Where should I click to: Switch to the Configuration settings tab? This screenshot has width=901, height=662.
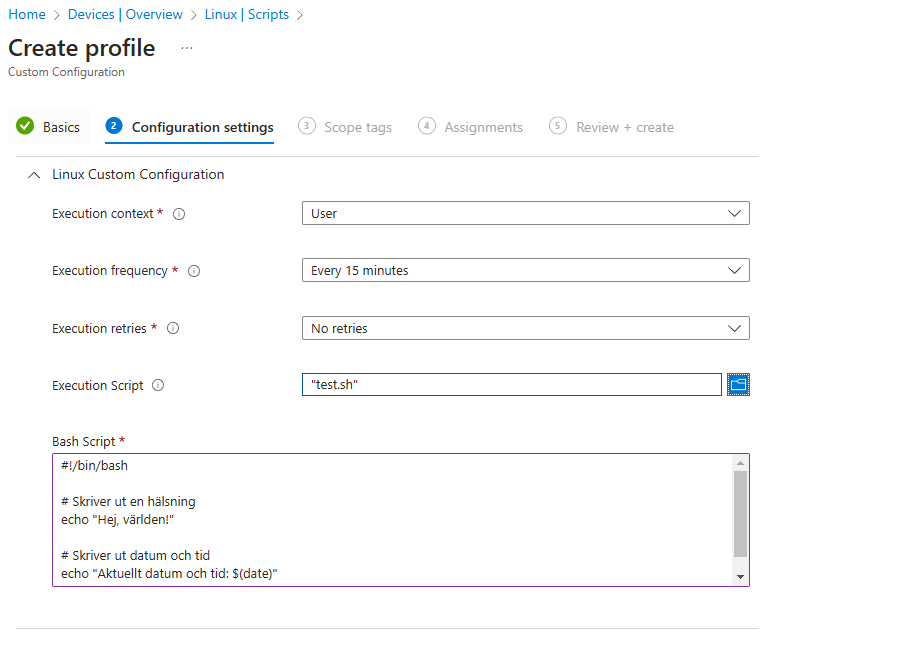coord(202,128)
